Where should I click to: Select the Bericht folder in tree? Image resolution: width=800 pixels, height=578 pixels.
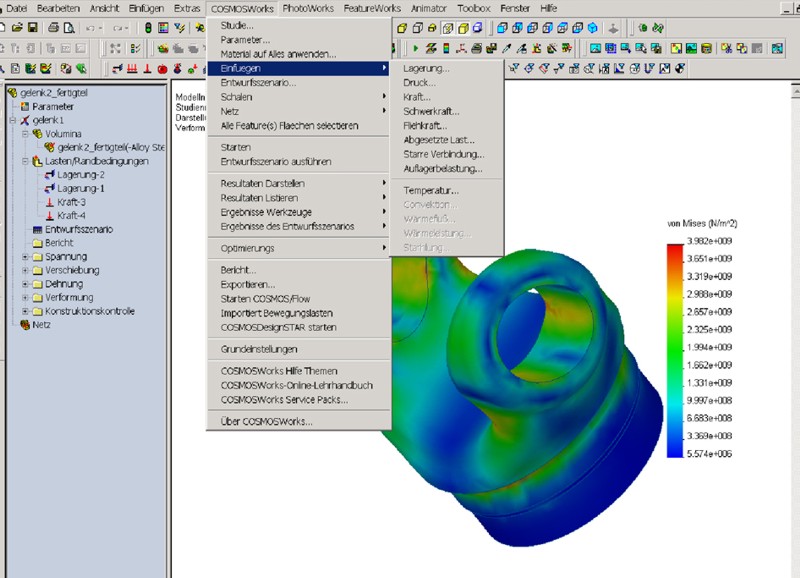pyautogui.click(x=59, y=243)
